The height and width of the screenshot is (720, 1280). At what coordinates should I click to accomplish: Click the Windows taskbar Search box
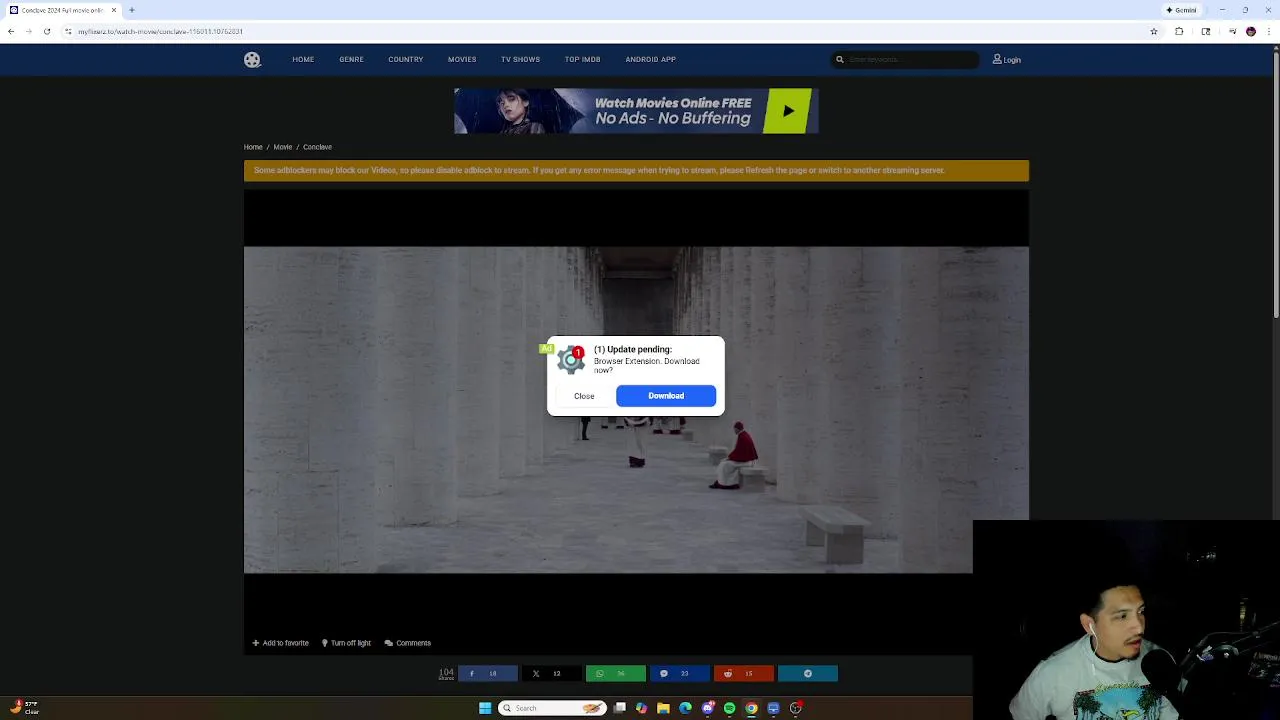(552, 708)
